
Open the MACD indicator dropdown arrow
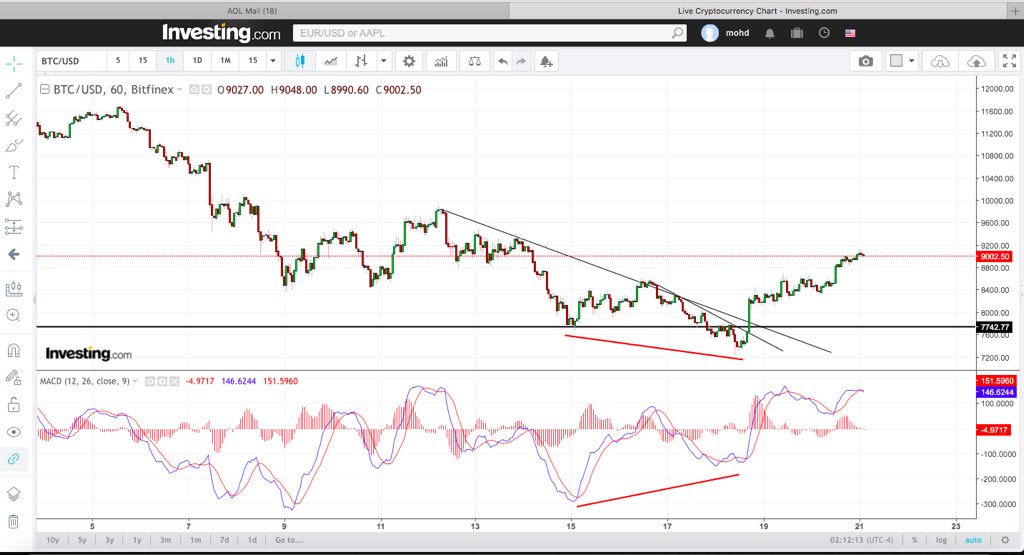click(x=135, y=381)
